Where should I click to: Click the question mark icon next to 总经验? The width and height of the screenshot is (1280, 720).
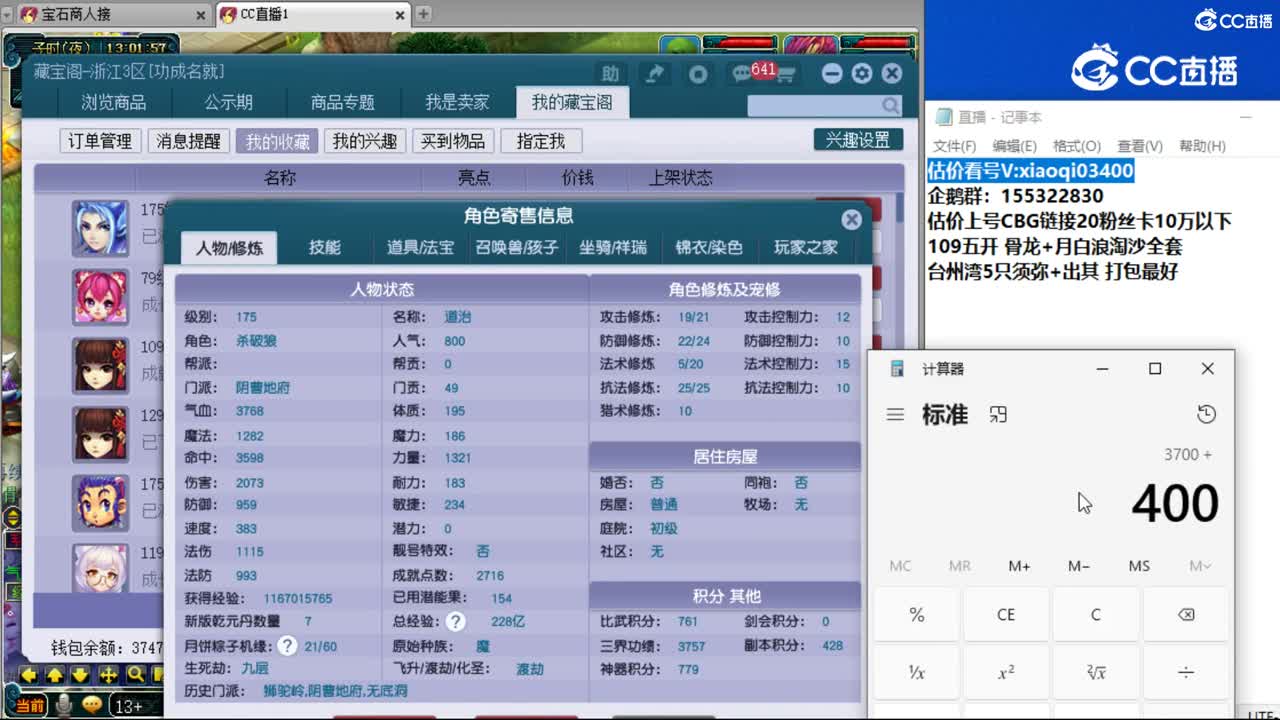[455, 622]
